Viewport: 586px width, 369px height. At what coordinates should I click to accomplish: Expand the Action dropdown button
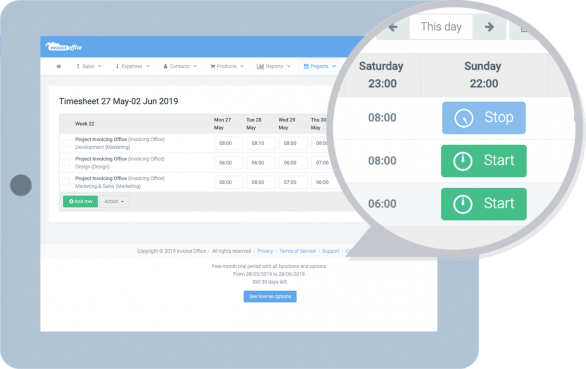pos(114,202)
